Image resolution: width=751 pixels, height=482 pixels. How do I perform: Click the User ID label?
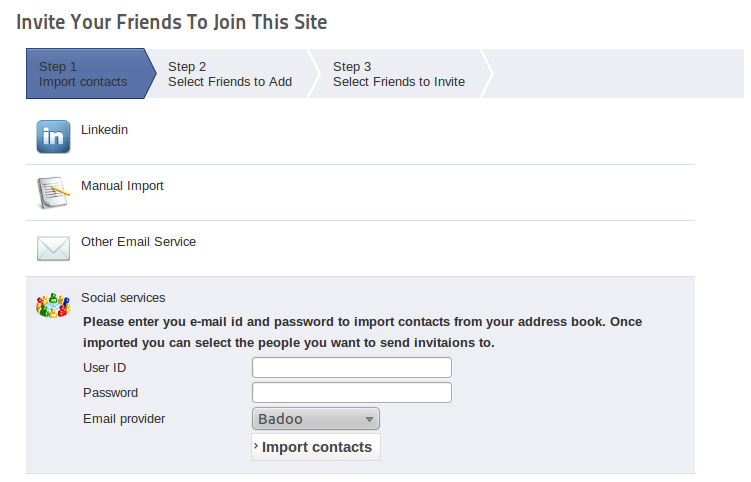tap(104, 368)
